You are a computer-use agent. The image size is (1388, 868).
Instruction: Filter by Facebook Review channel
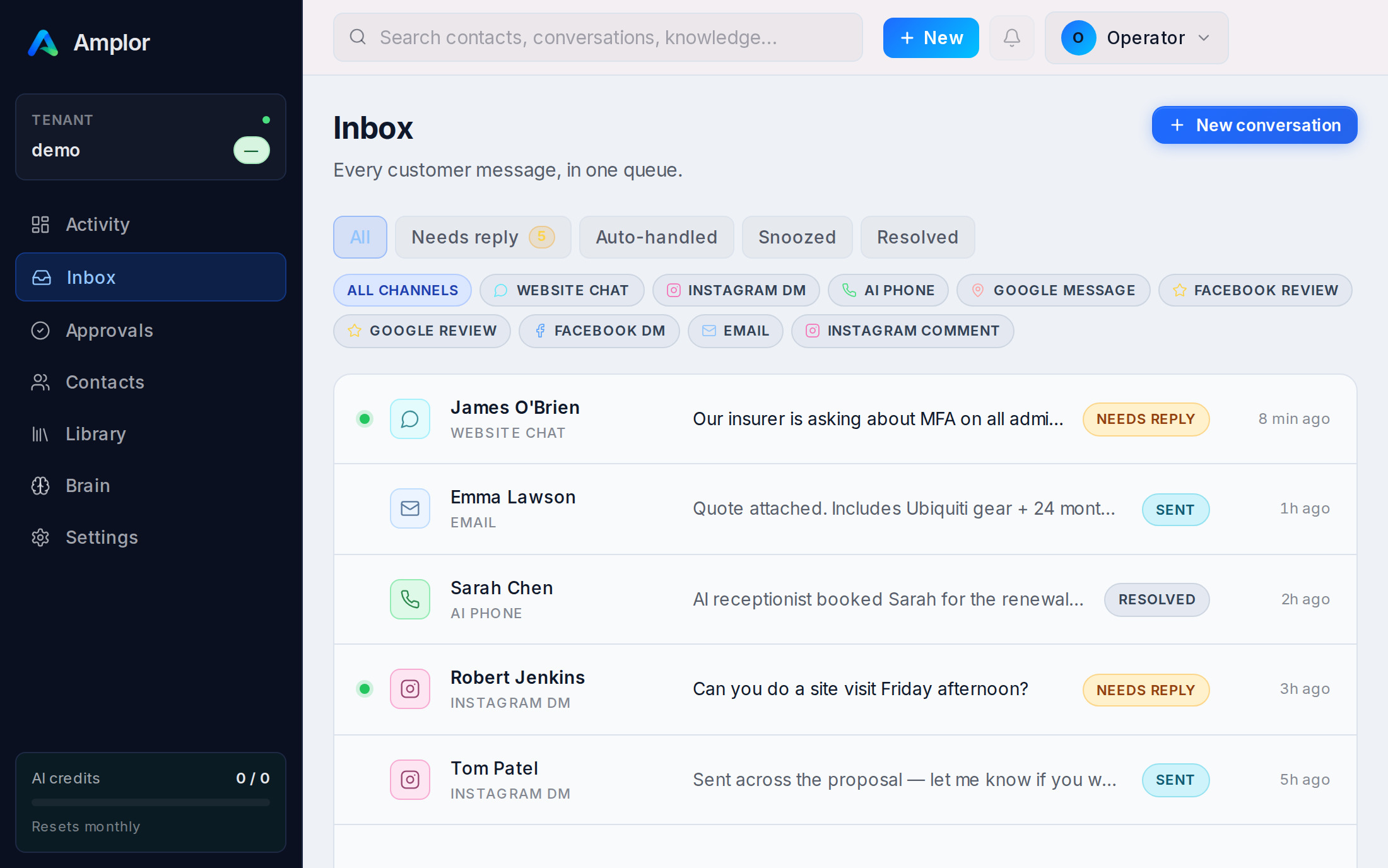(x=1256, y=290)
